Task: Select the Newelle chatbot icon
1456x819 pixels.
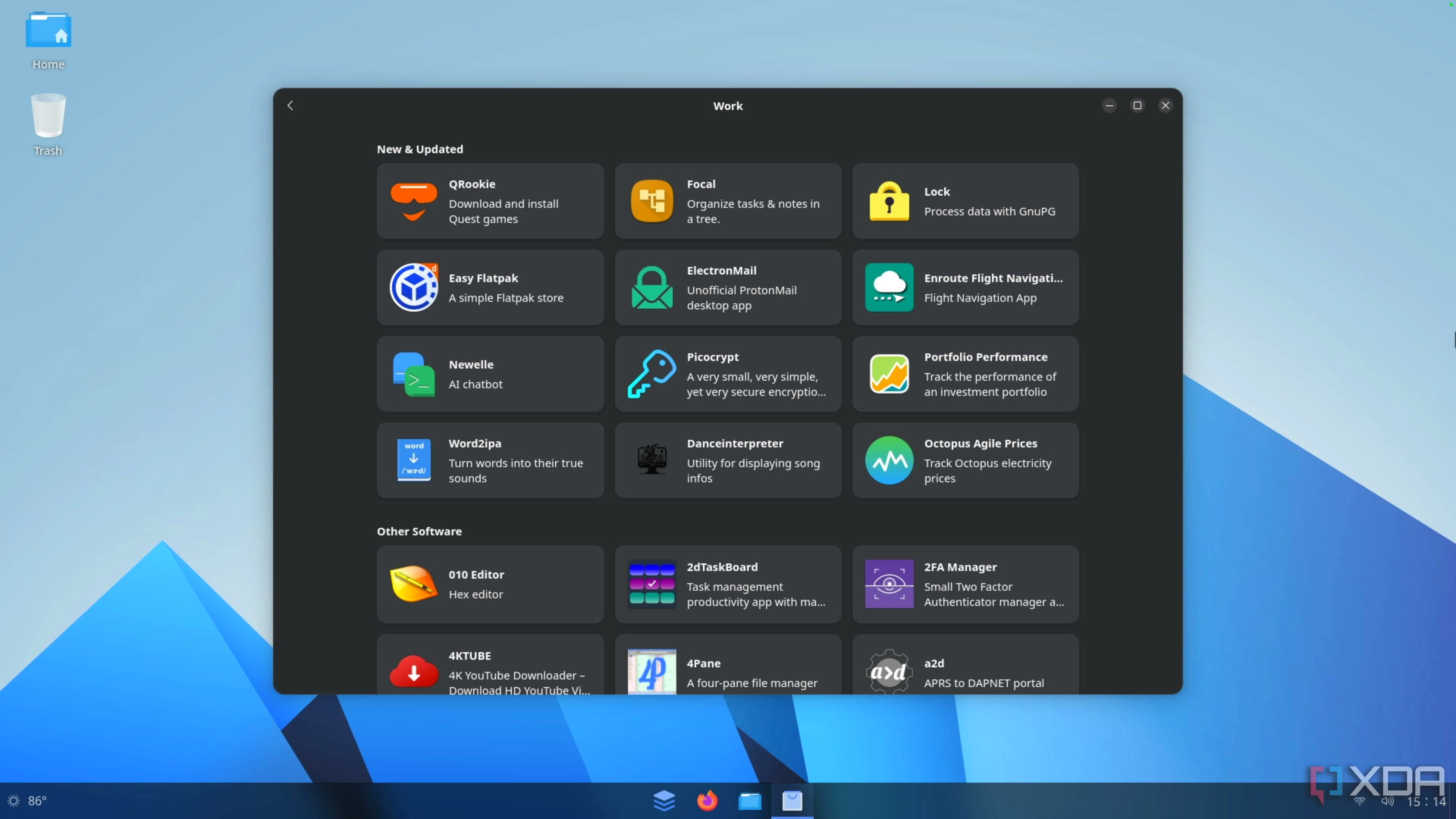Action: point(414,374)
